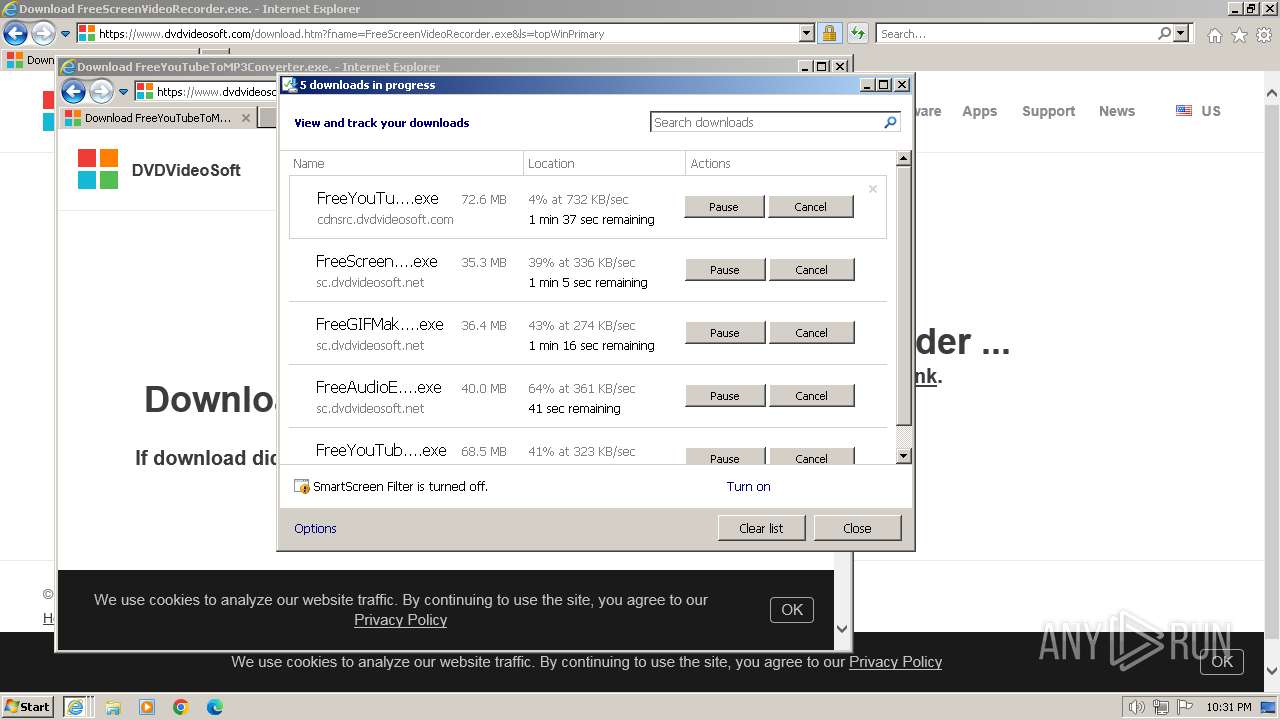The width and height of the screenshot is (1280, 720).
Task: Click SmartScreen shield warning icon
Action: point(302,487)
